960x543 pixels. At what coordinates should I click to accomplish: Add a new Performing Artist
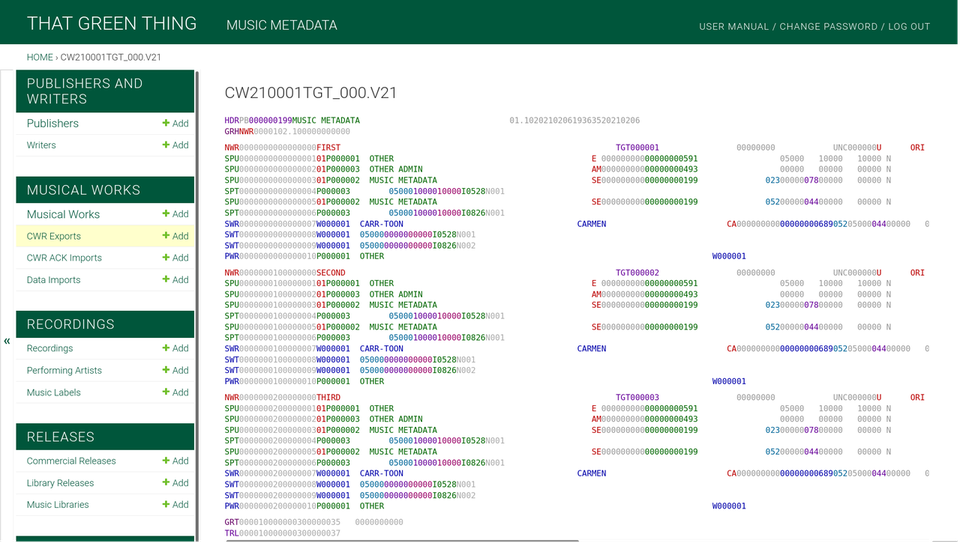pyautogui.click(x=175, y=371)
